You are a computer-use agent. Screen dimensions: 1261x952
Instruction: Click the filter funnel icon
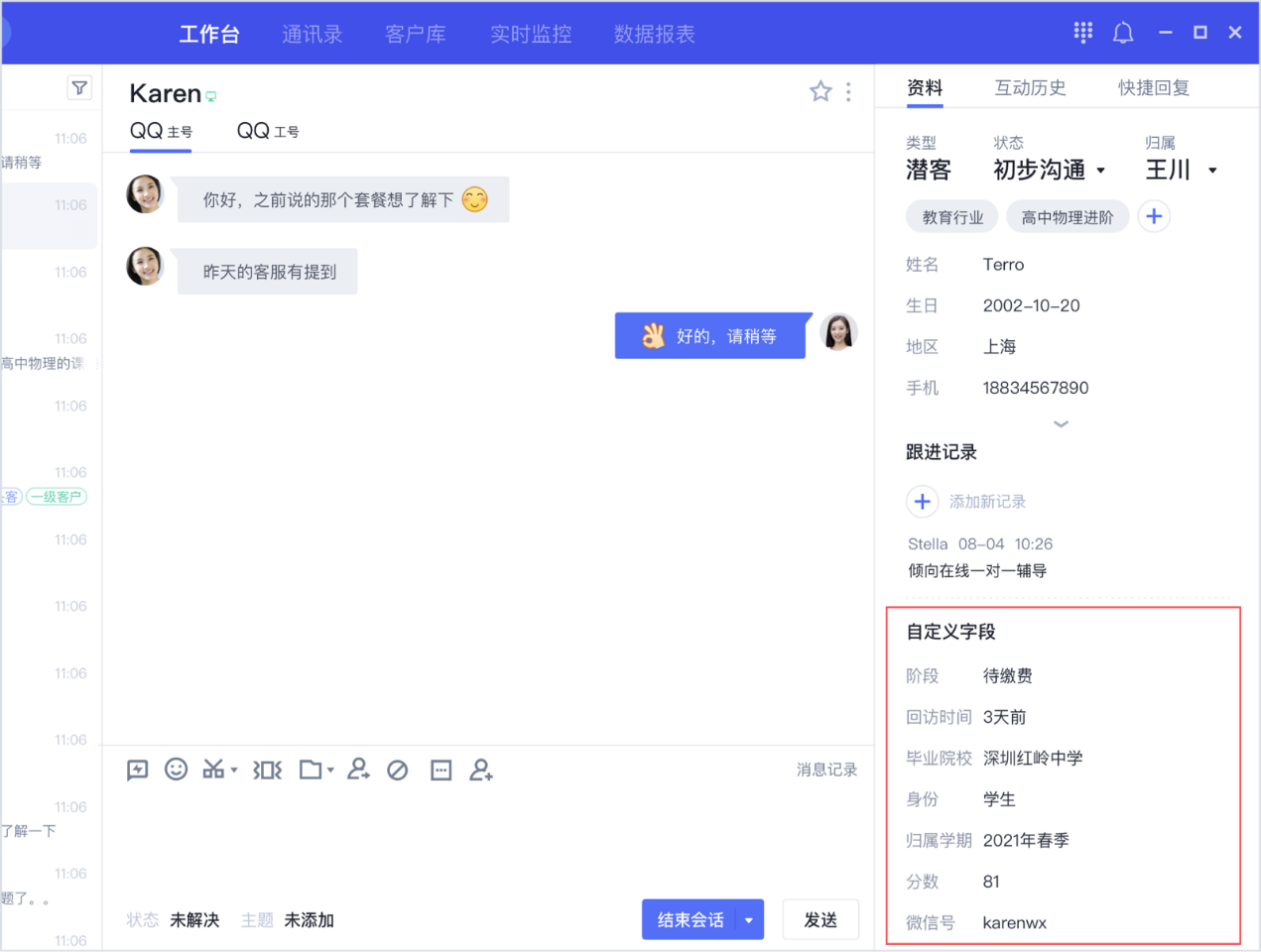pyautogui.click(x=79, y=88)
